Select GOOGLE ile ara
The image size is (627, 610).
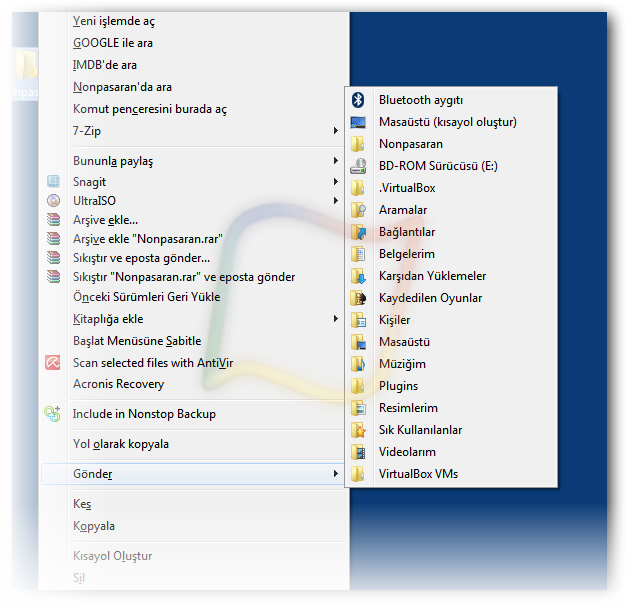pyautogui.click(x=113, y=43)
